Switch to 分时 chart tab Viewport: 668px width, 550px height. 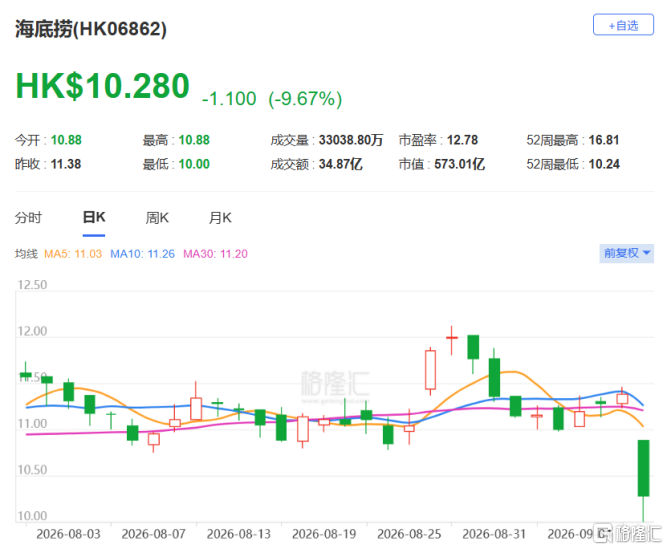(28, 218)
